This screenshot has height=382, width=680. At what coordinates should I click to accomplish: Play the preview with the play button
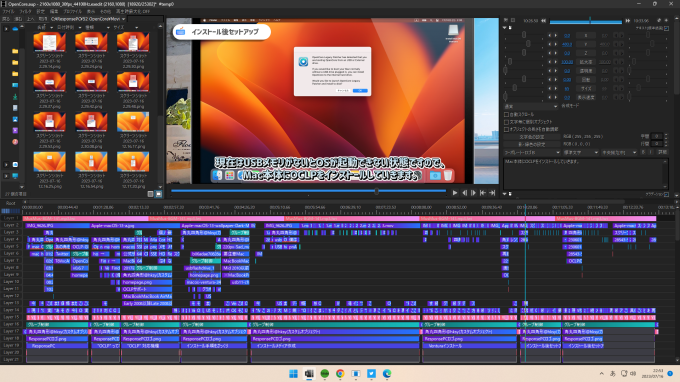pyautogui.click(x=455, y=193)
